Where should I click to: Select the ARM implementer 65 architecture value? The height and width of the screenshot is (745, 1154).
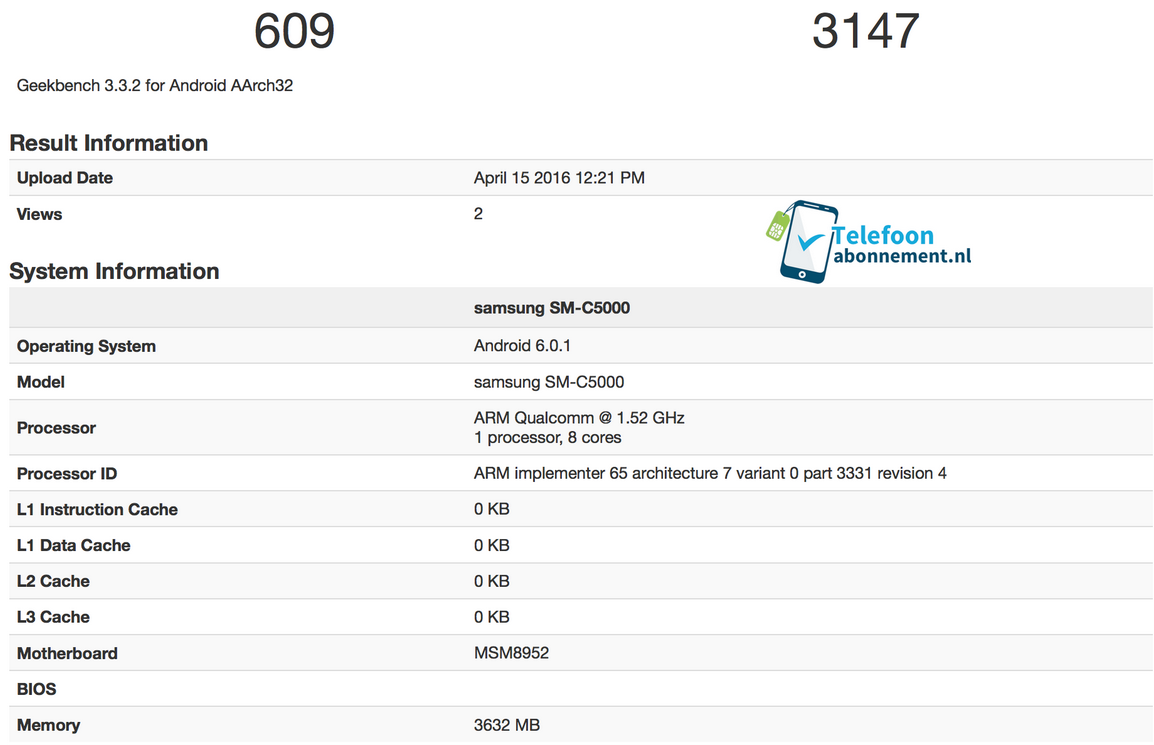pos(710,473)
